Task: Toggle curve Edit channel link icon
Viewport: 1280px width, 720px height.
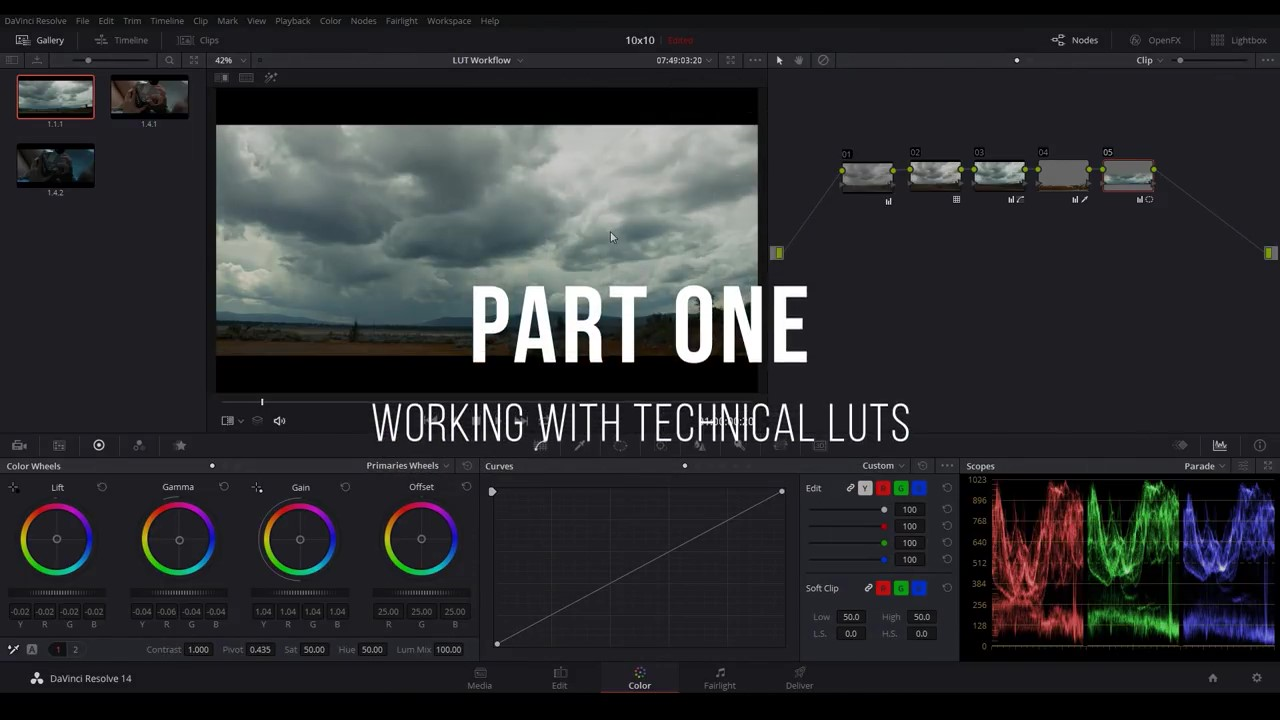Action: 850,488
